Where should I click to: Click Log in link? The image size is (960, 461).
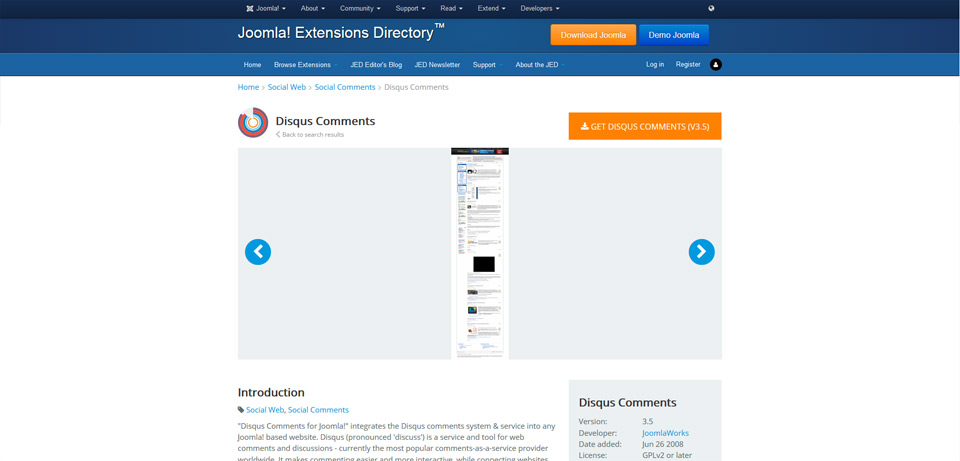tap(655, 64)
